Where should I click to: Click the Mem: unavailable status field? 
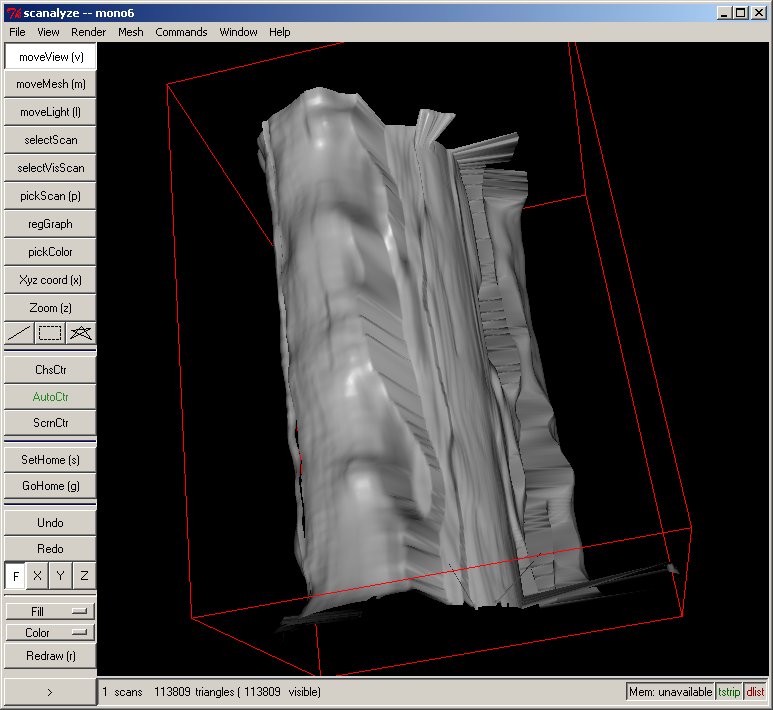tap(670, 692)
